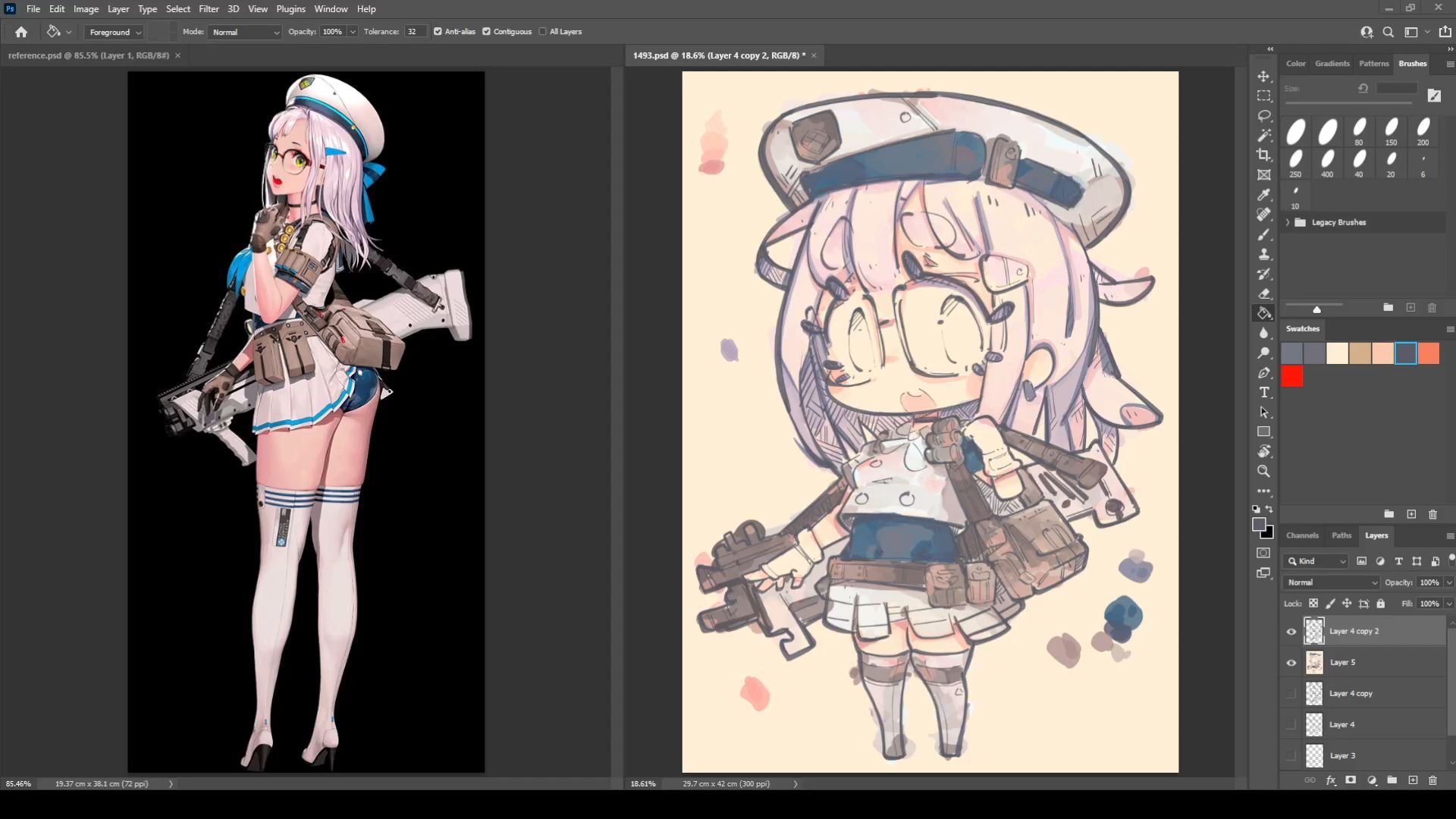Image resolution: width=1456 pixels, height=819 pixels.
Task: Select the Eraser tool
Action: coord(1263,293)
